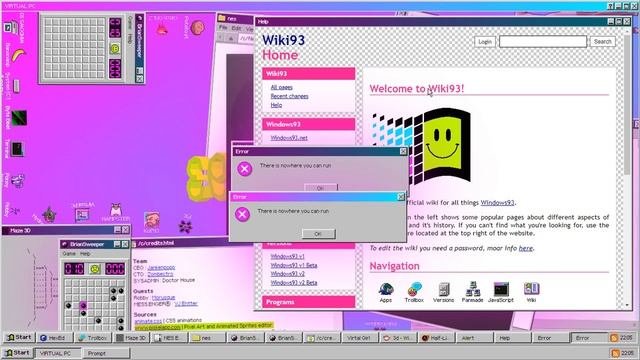Open Help menu in lower BrianSweeper window
Screen dimensions: 640x360
[x=85, y=254]
